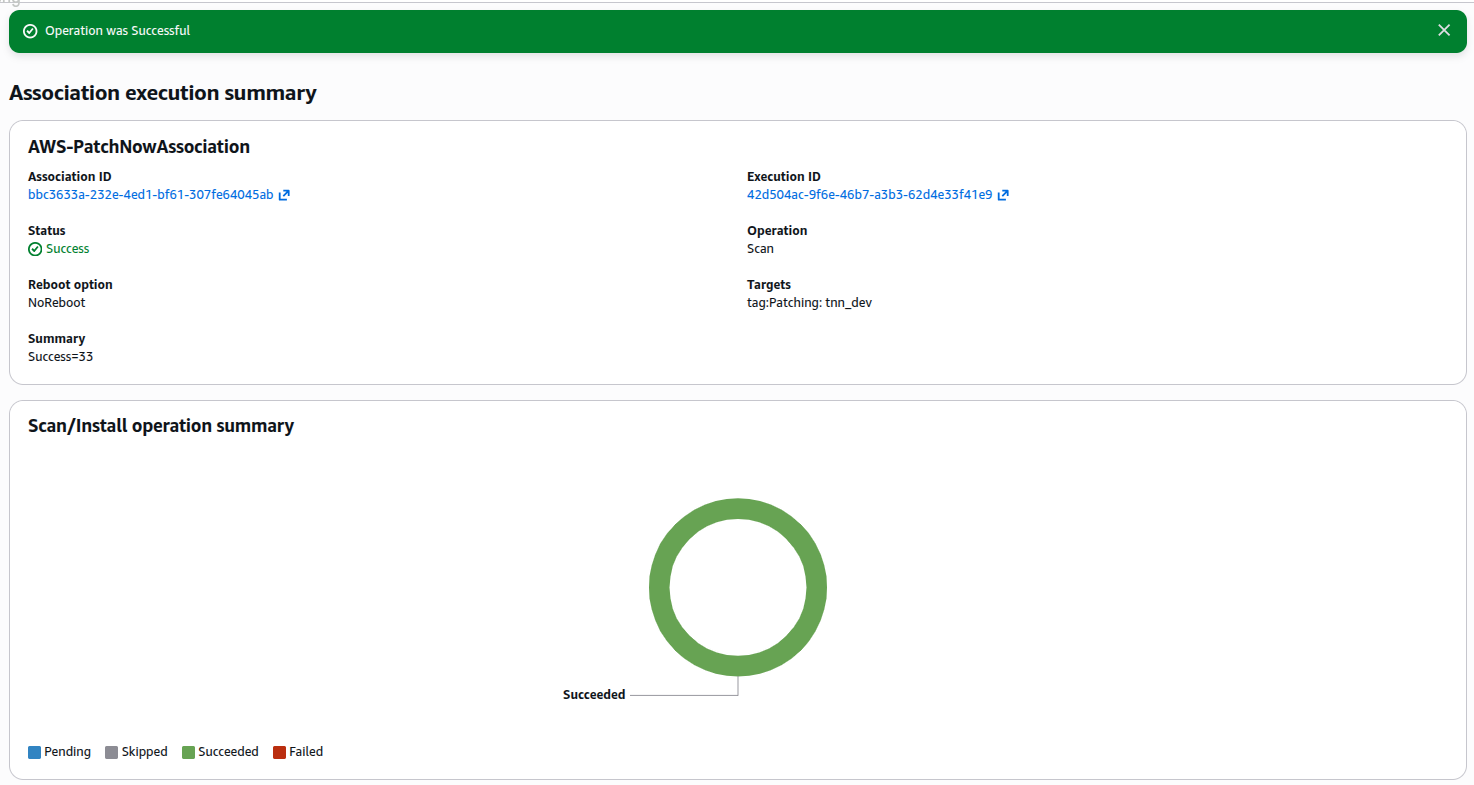Open the Association ID bbc3633a link

pyautogui.click(x=150, y=195)
